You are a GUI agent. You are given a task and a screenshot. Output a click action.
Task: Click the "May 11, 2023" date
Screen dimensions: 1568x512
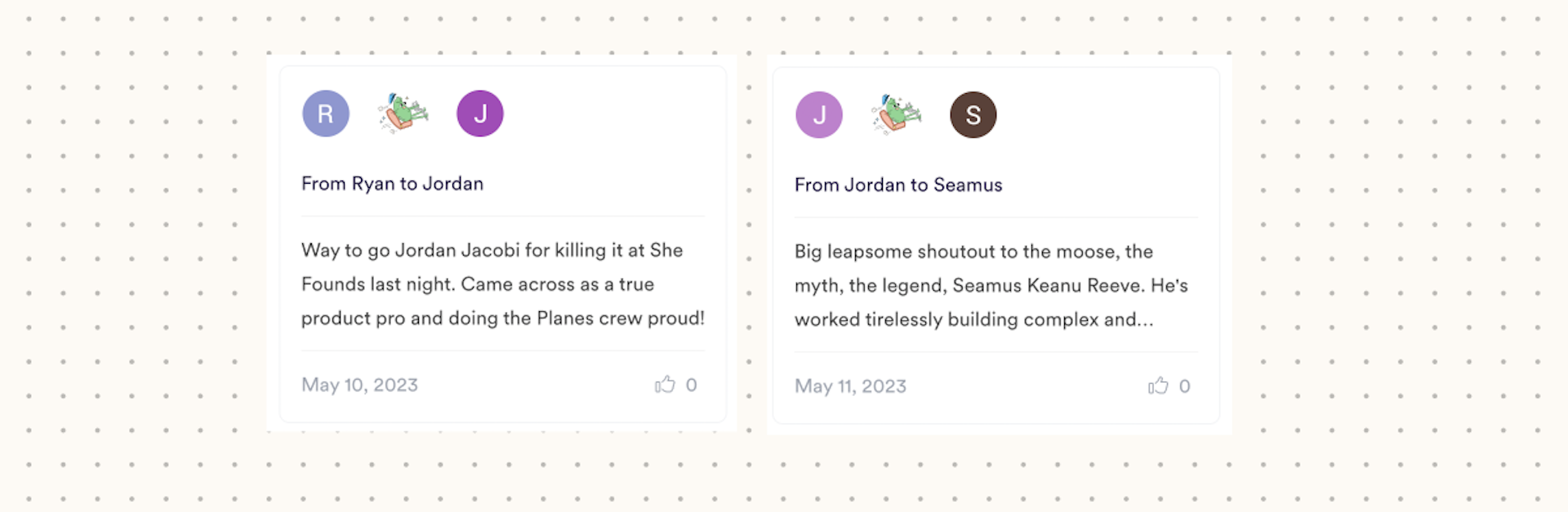click(x=850, y=386)
